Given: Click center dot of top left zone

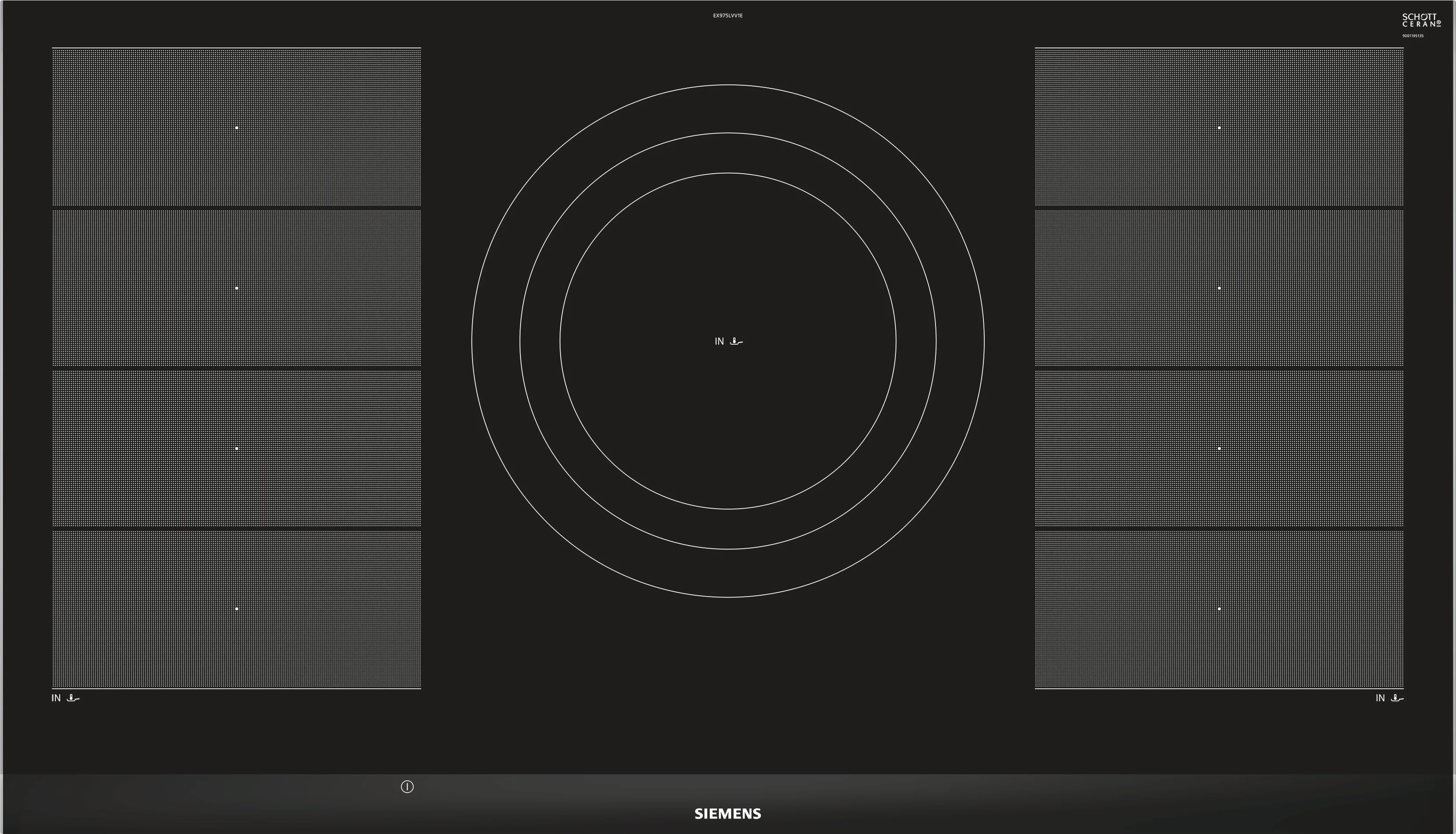Looking at the screenshot, I should tap(237, 128).
